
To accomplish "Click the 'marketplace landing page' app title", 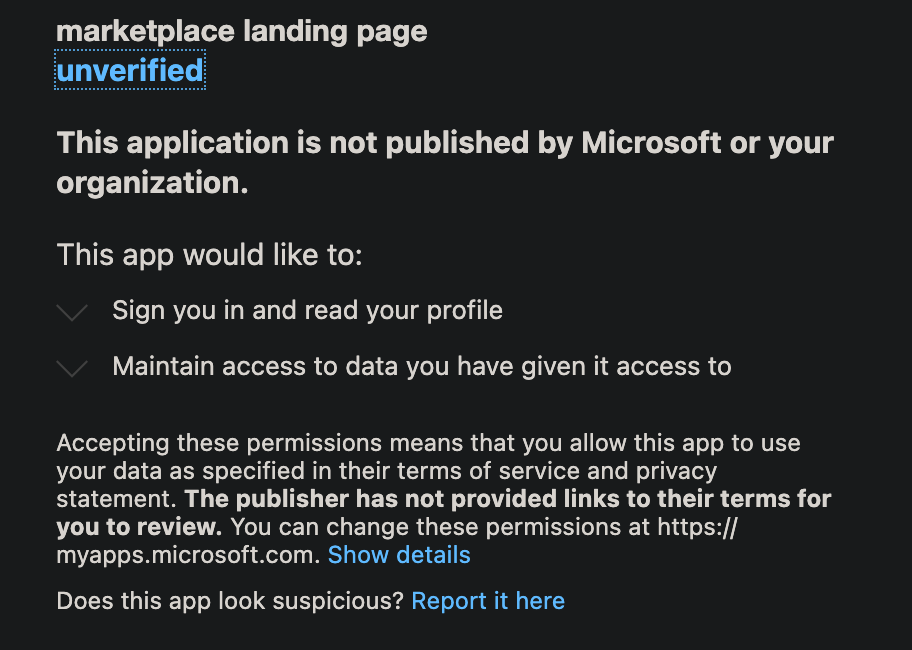I will click(x=241, y=31).
